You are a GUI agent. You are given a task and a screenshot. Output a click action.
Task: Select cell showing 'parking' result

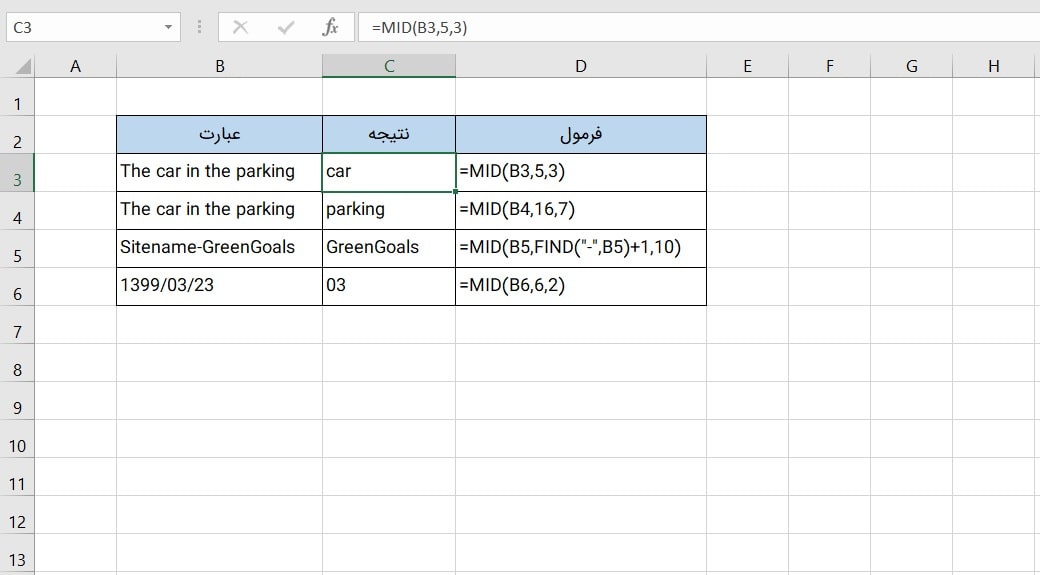click(388, 209)
